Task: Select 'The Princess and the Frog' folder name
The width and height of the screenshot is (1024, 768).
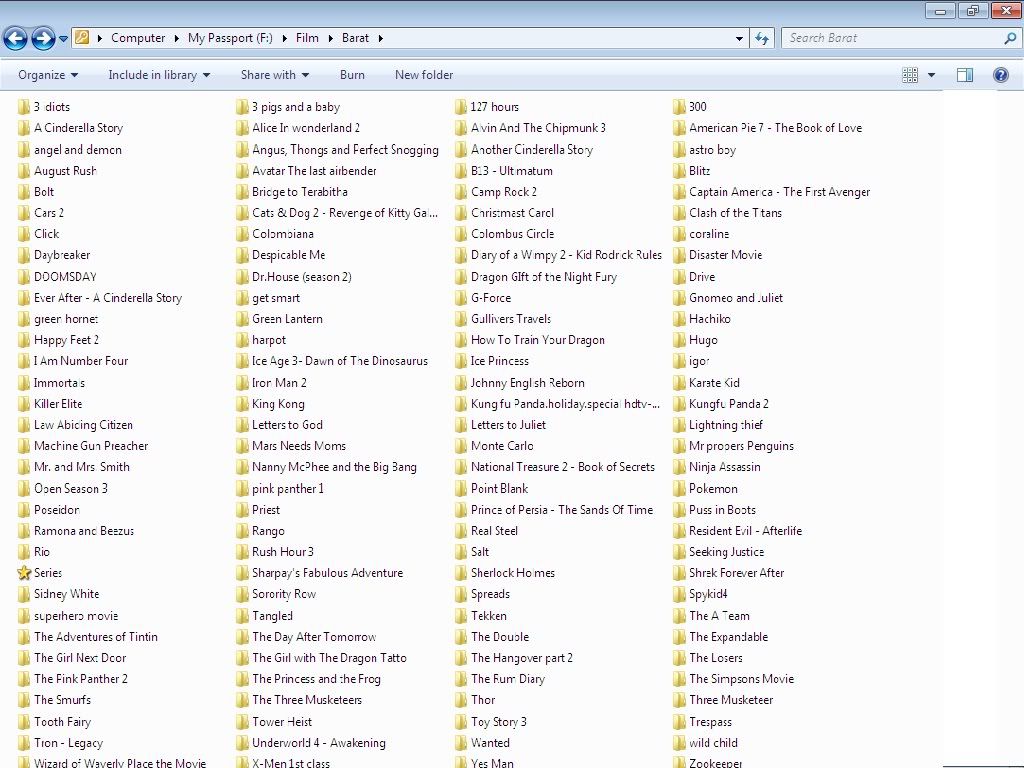Action: (316, 679)
